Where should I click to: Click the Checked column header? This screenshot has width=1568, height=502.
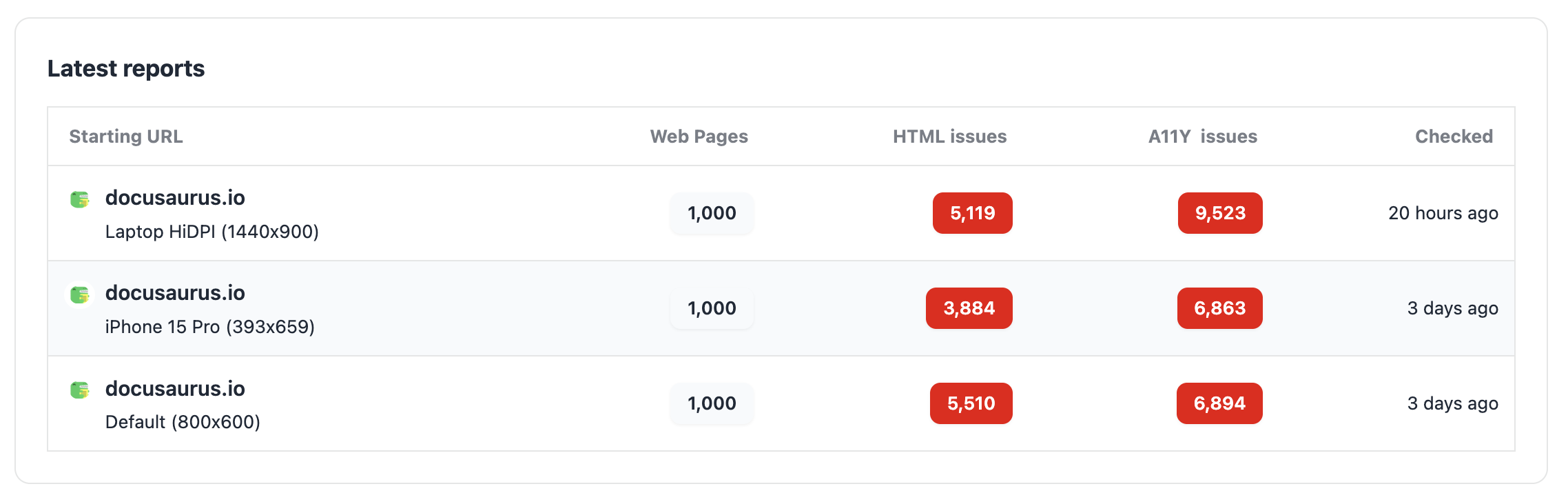pos(1454,137)
